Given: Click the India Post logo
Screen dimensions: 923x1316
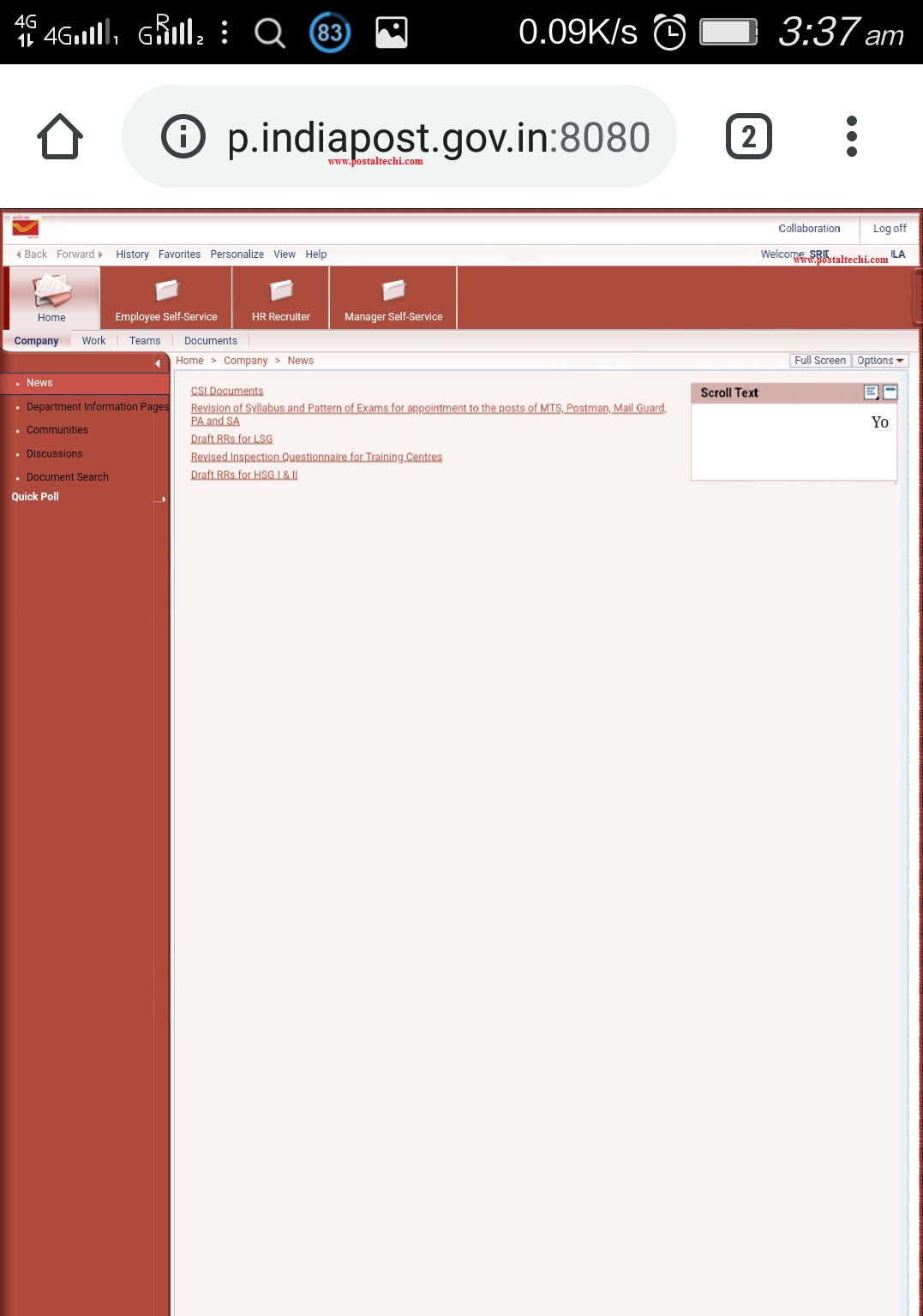Looking at the screenshot, I should click(26, 227).
